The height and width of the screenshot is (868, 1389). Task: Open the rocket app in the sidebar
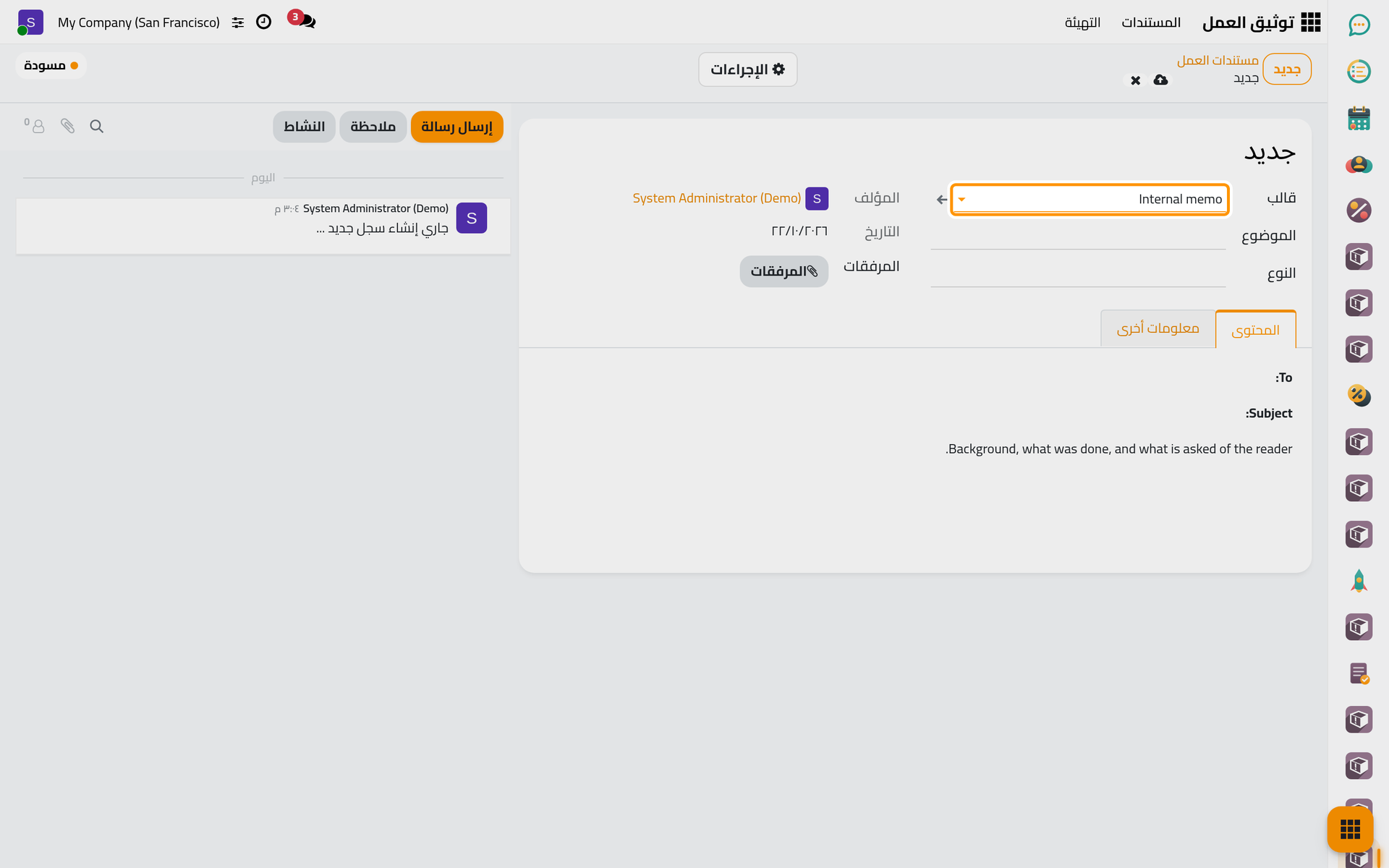tap(1359, 581)
